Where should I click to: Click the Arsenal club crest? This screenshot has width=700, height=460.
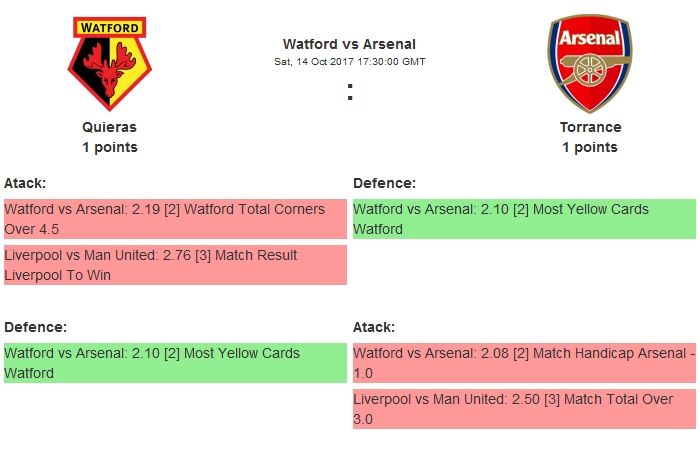point(590,64)
